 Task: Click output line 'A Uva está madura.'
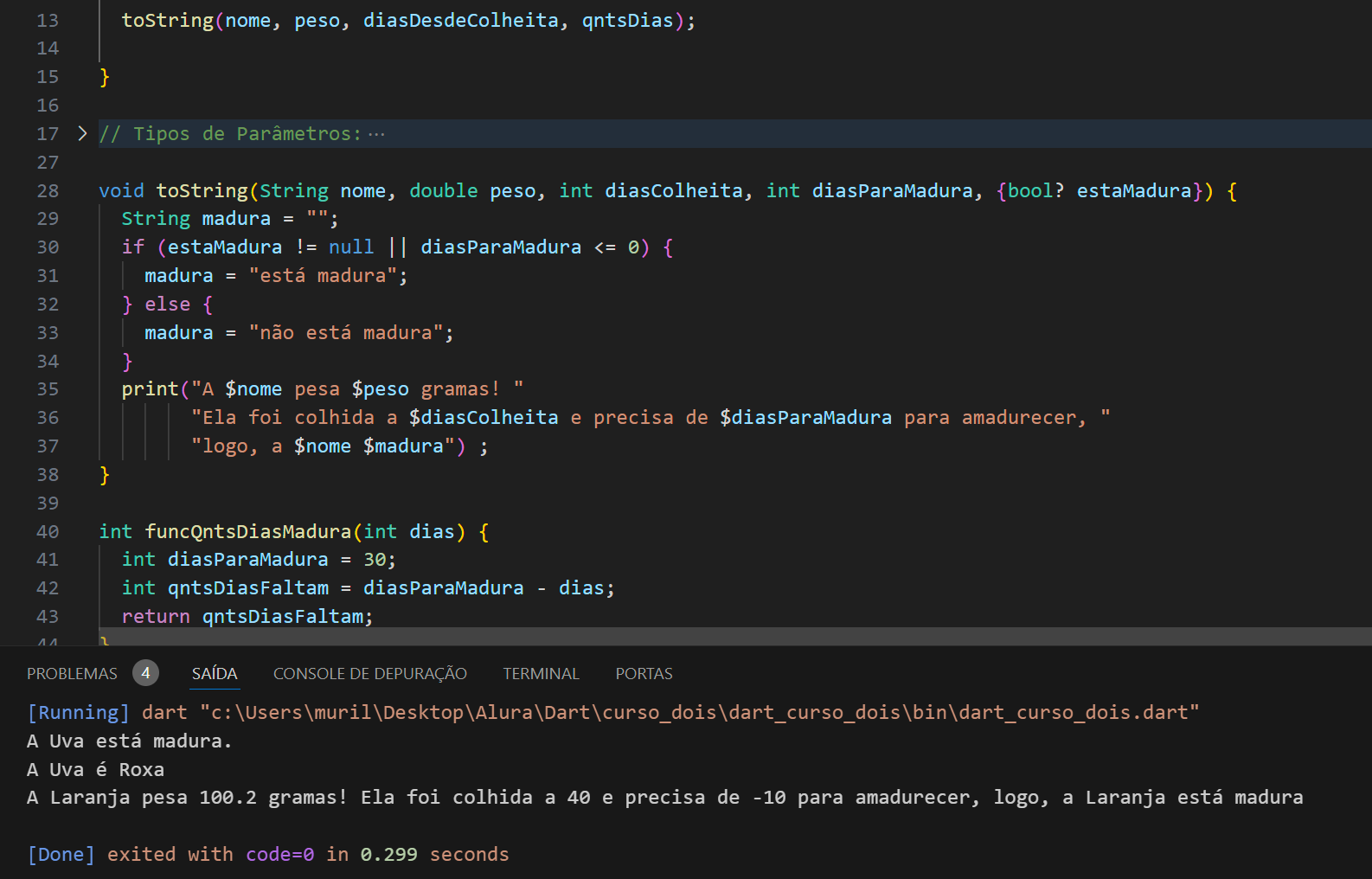pos(130,741)
